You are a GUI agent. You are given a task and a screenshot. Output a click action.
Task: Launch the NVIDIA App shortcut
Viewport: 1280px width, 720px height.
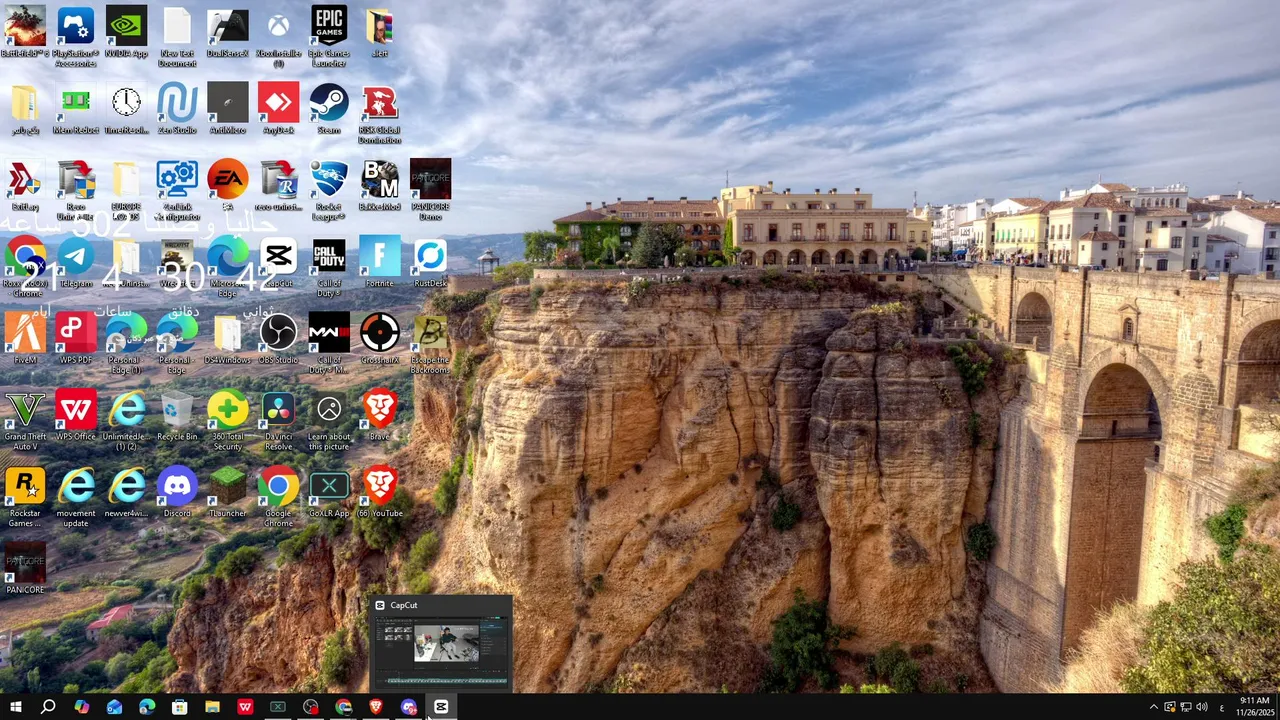click(x=126, y=34)
